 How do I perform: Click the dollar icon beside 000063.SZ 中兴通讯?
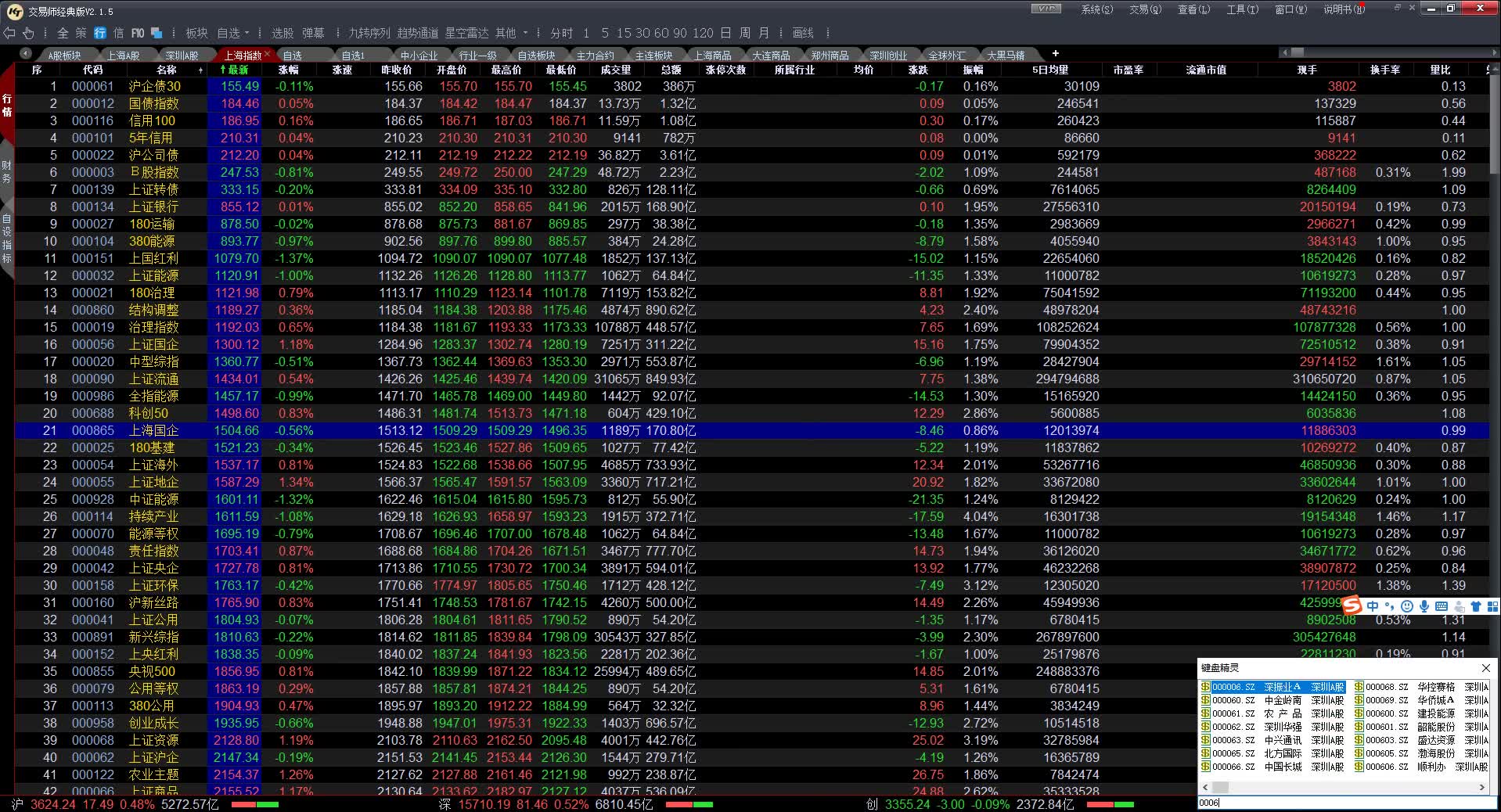tap(1205, 740)
